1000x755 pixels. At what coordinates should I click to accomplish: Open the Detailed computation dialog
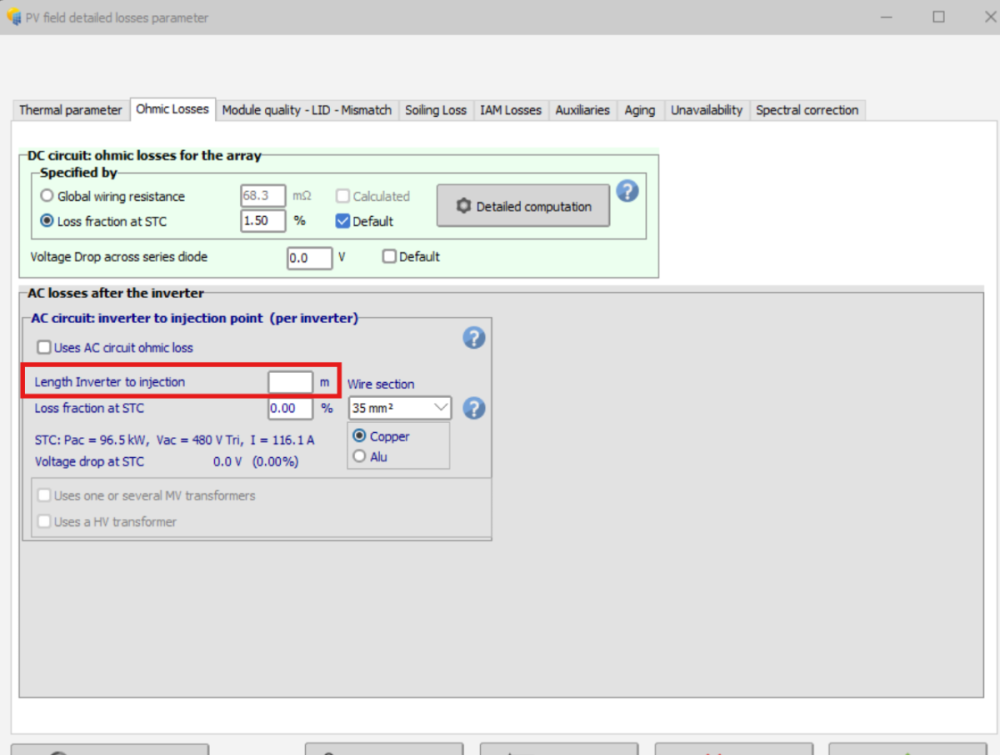(x=523, y=206)
